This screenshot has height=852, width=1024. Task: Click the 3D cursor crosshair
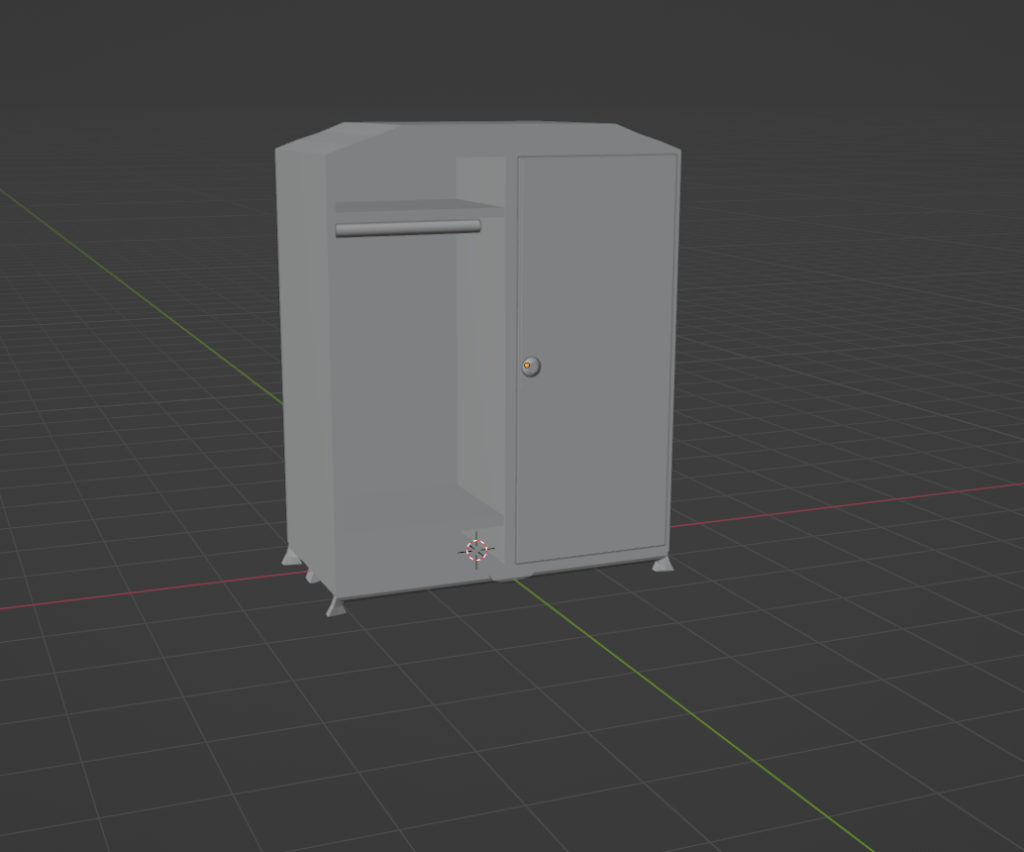point(477,549)
